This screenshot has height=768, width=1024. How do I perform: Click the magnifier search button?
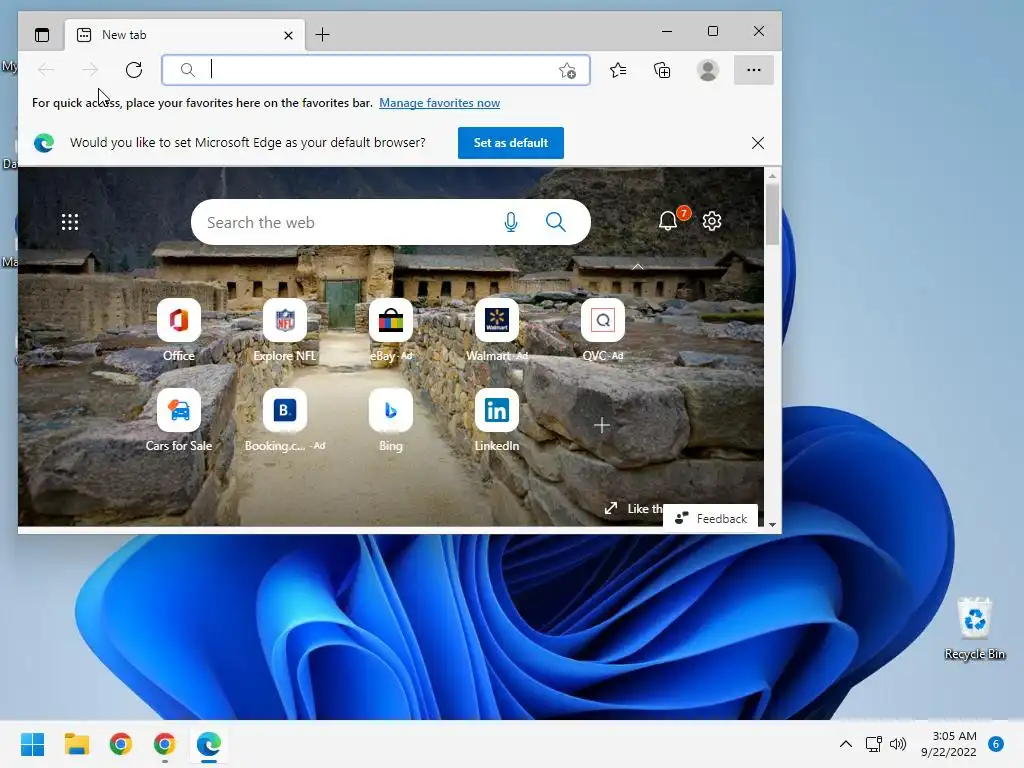tap(556, 222)
